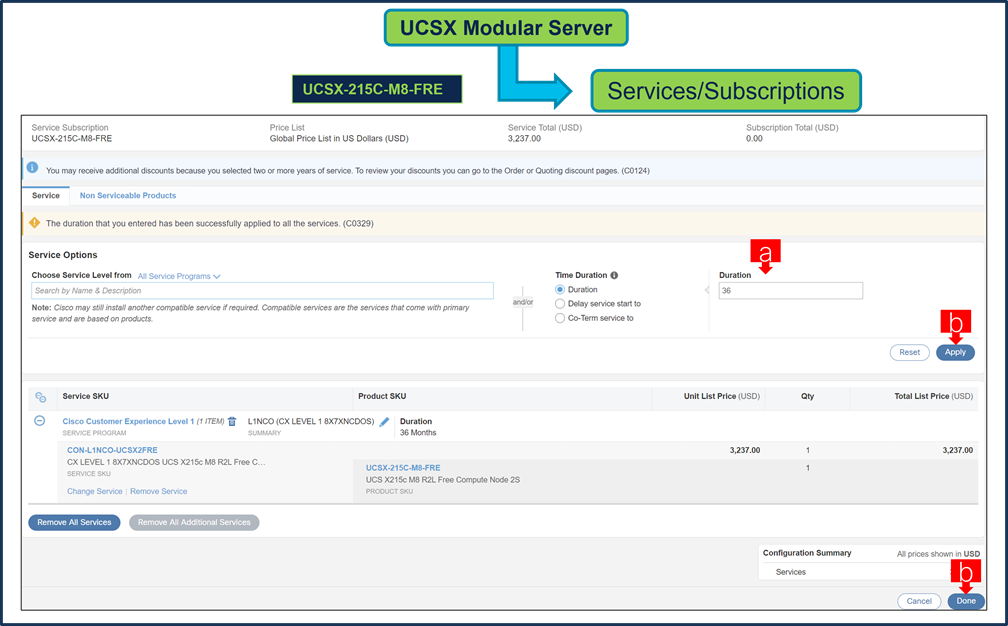Click the Search by Name & Description field
Image resolution: width=1008 pixels, height=626 pixels.
click(262, 291)
